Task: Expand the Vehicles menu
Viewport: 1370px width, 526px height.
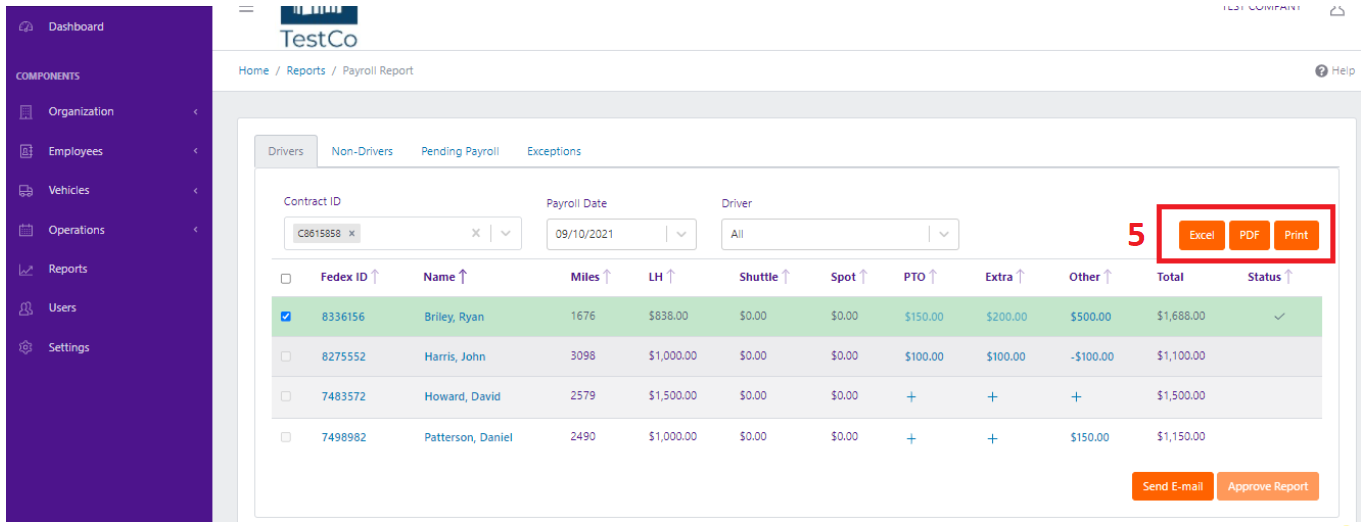Action: click(196, 190)
